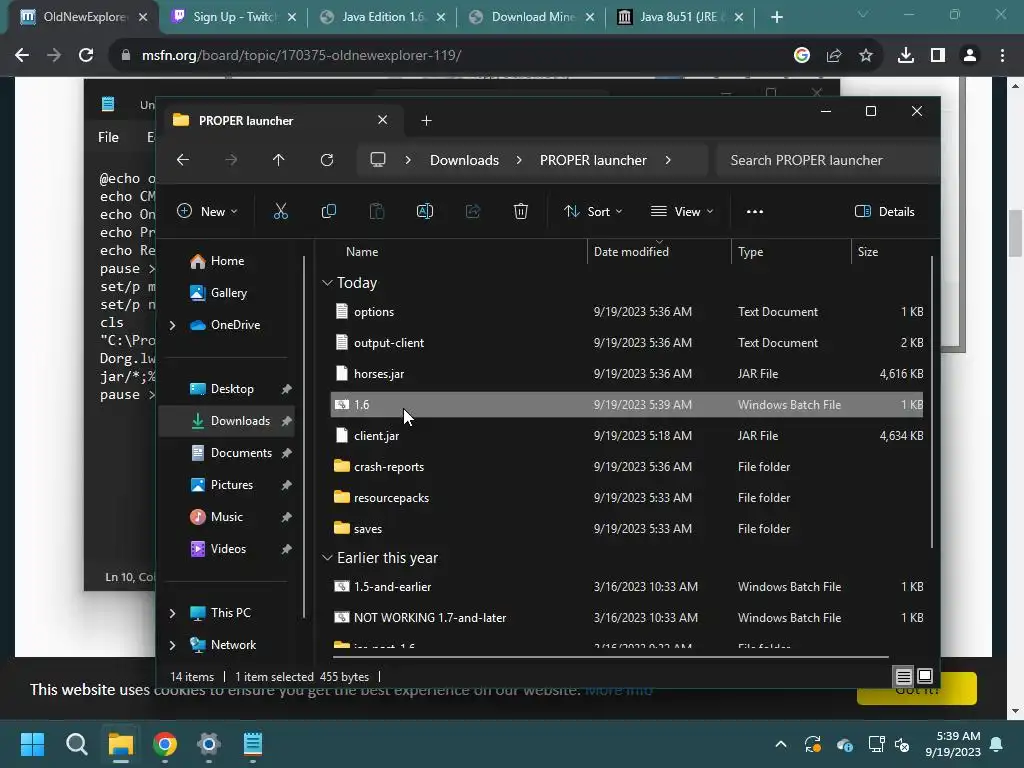Open the Sort dropdown
Image resolution: width=1024 pixels, height=768 pixels.
click(593, 211)
